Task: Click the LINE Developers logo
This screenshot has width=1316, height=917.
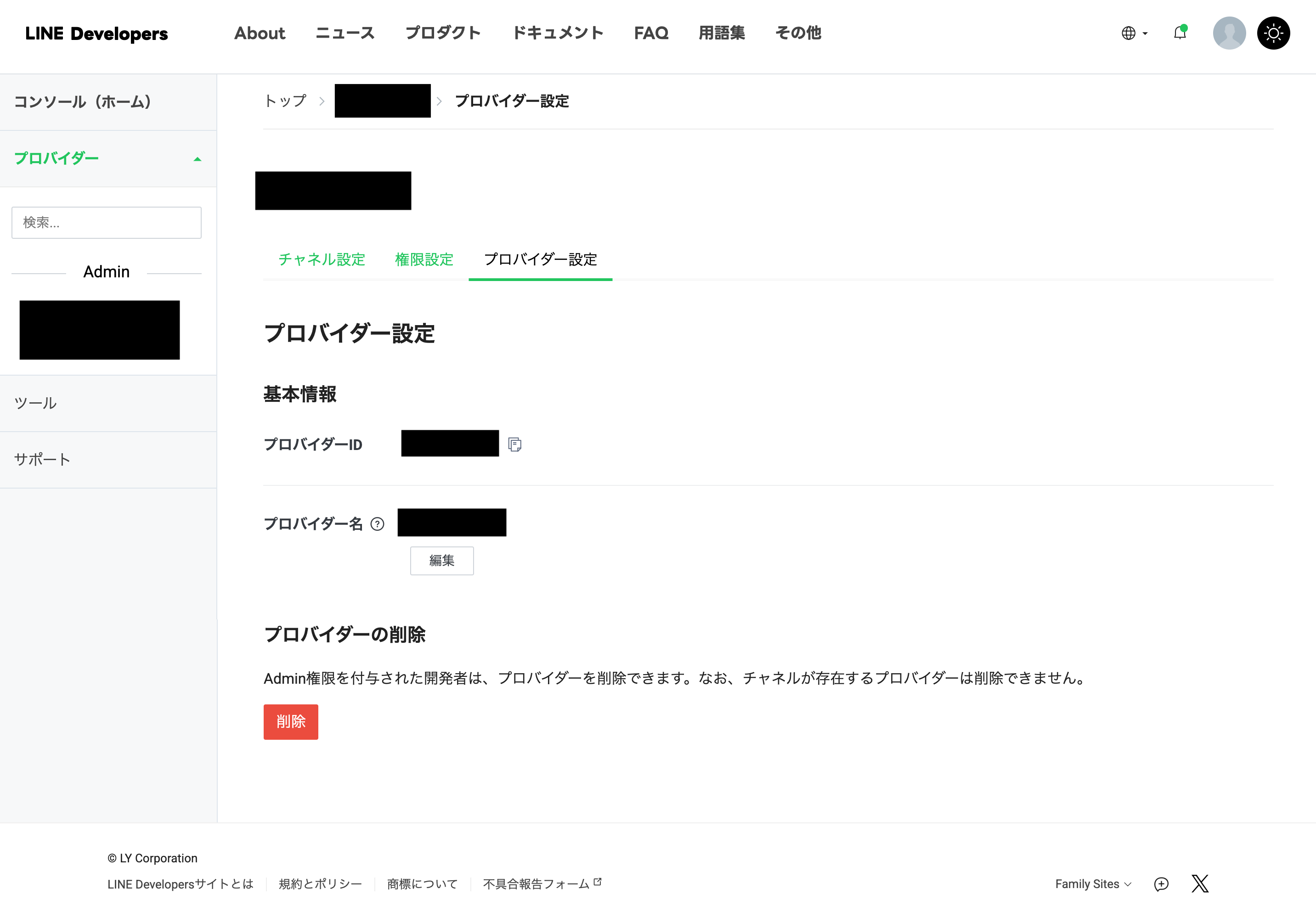Action: 96,33
